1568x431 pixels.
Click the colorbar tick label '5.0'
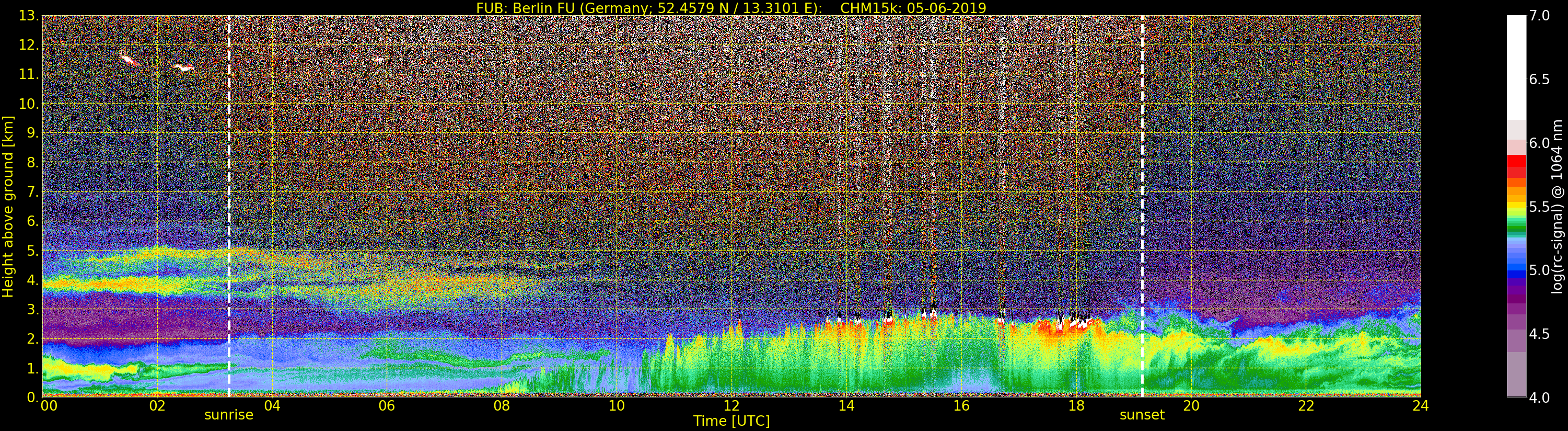point(1540,270)
